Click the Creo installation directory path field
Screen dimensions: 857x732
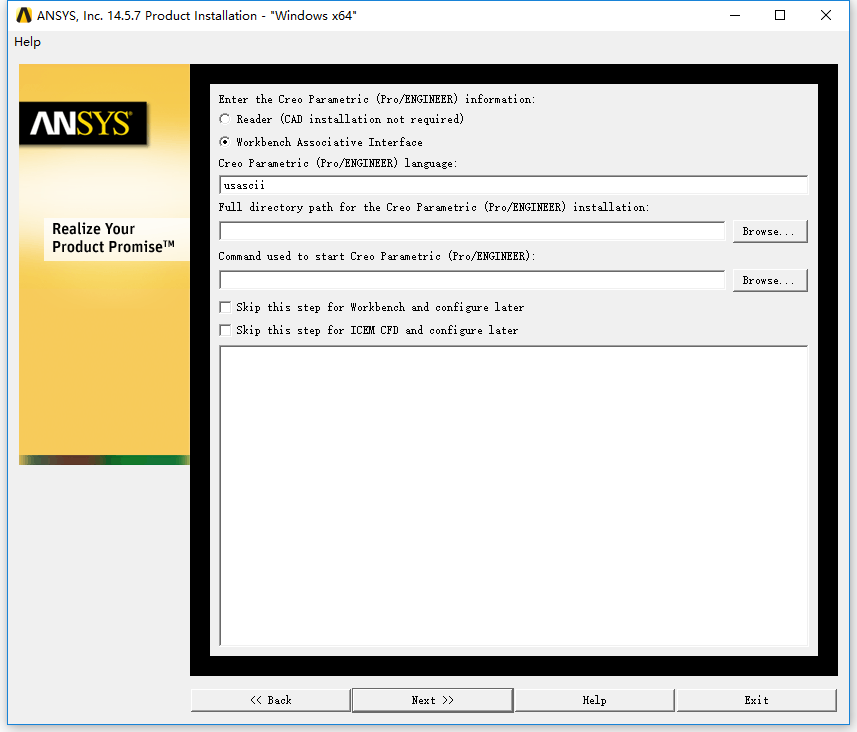pos(472,231)
